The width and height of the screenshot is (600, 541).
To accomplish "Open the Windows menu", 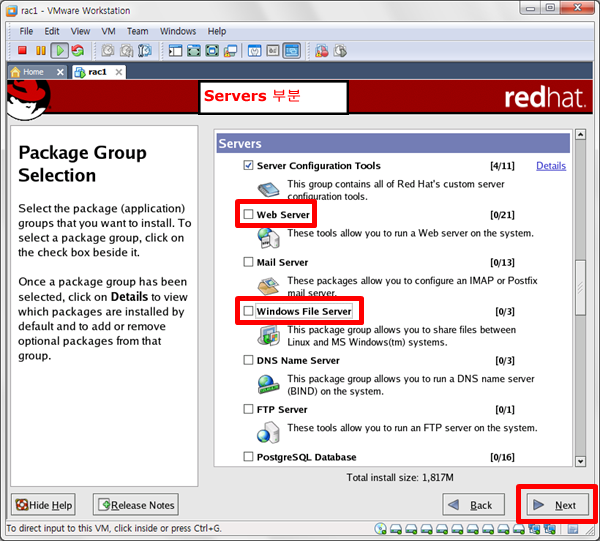I will pyautogui.click(x=178, y=31).
